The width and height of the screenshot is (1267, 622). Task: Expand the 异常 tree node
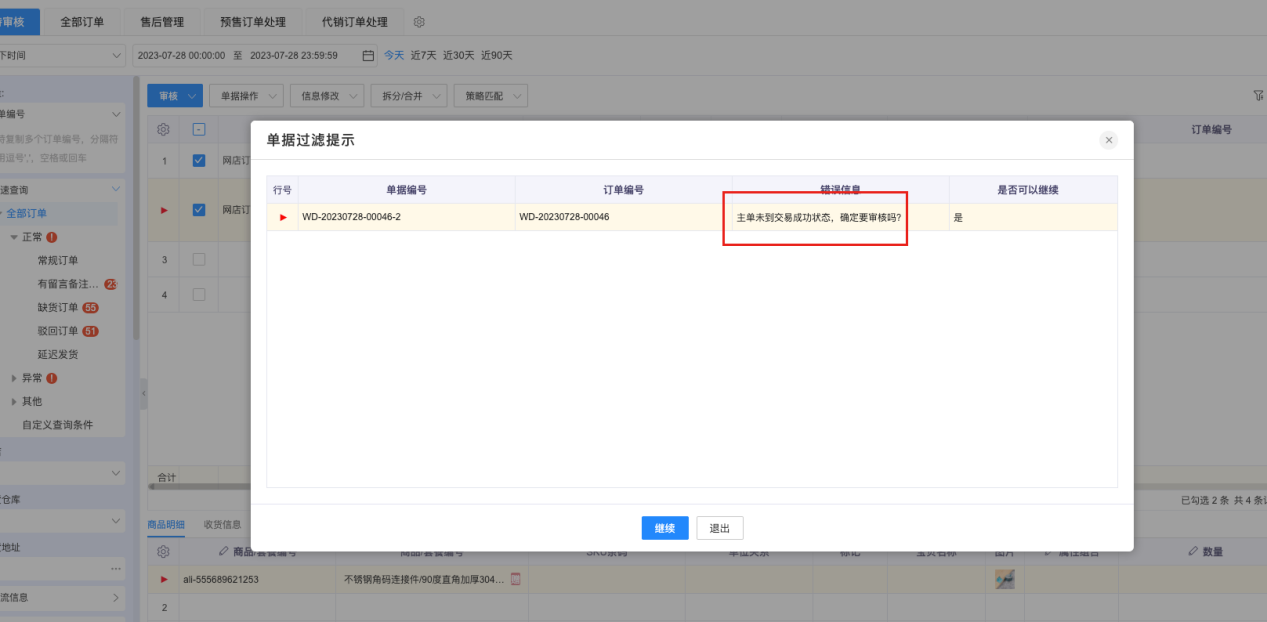[x=14, y=378]
